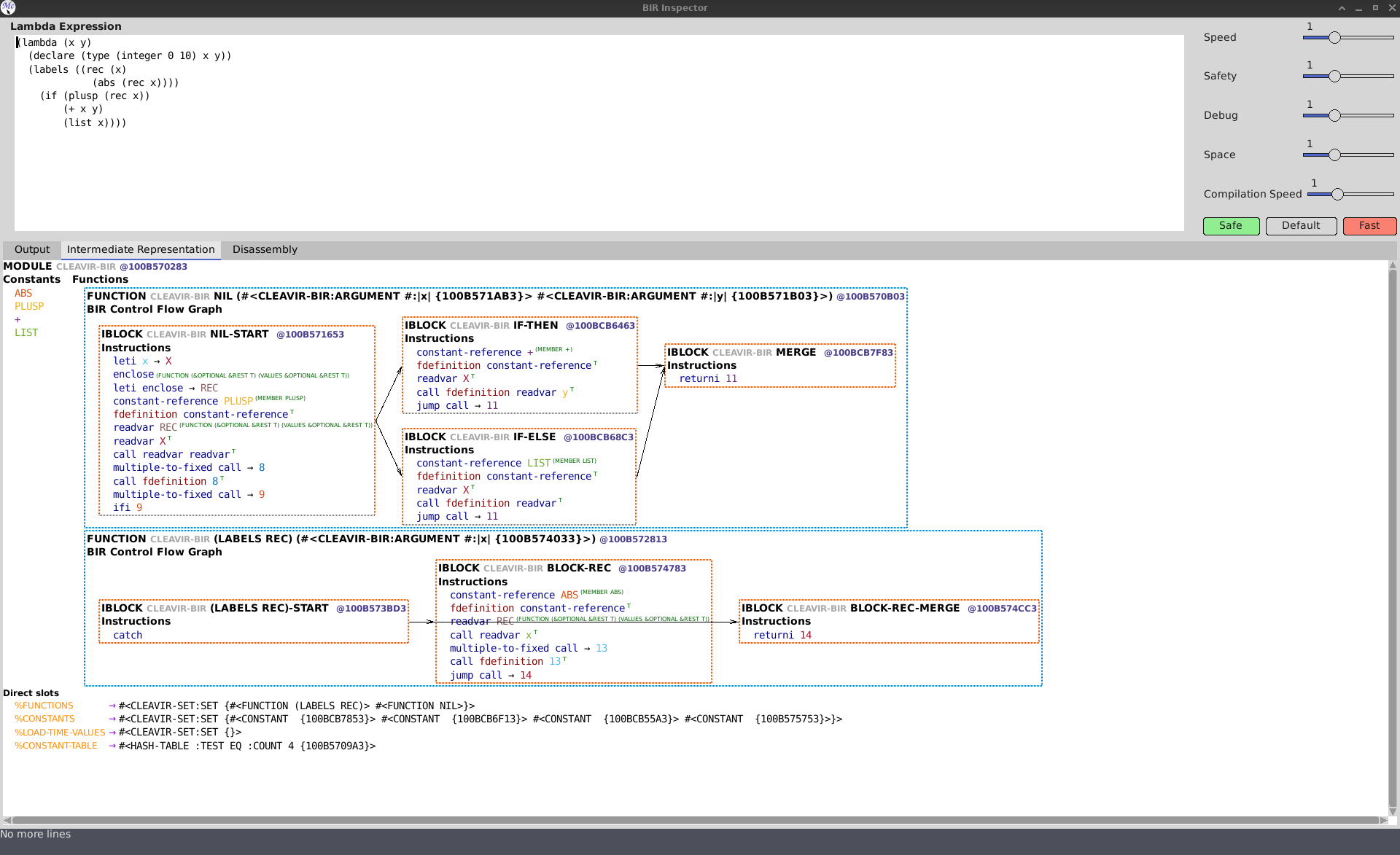Image resolution: width=1400 pixels, height=855 pixels.
Task: Click 'returni 11' in MERGE block
Action: (x=708, y=379)
